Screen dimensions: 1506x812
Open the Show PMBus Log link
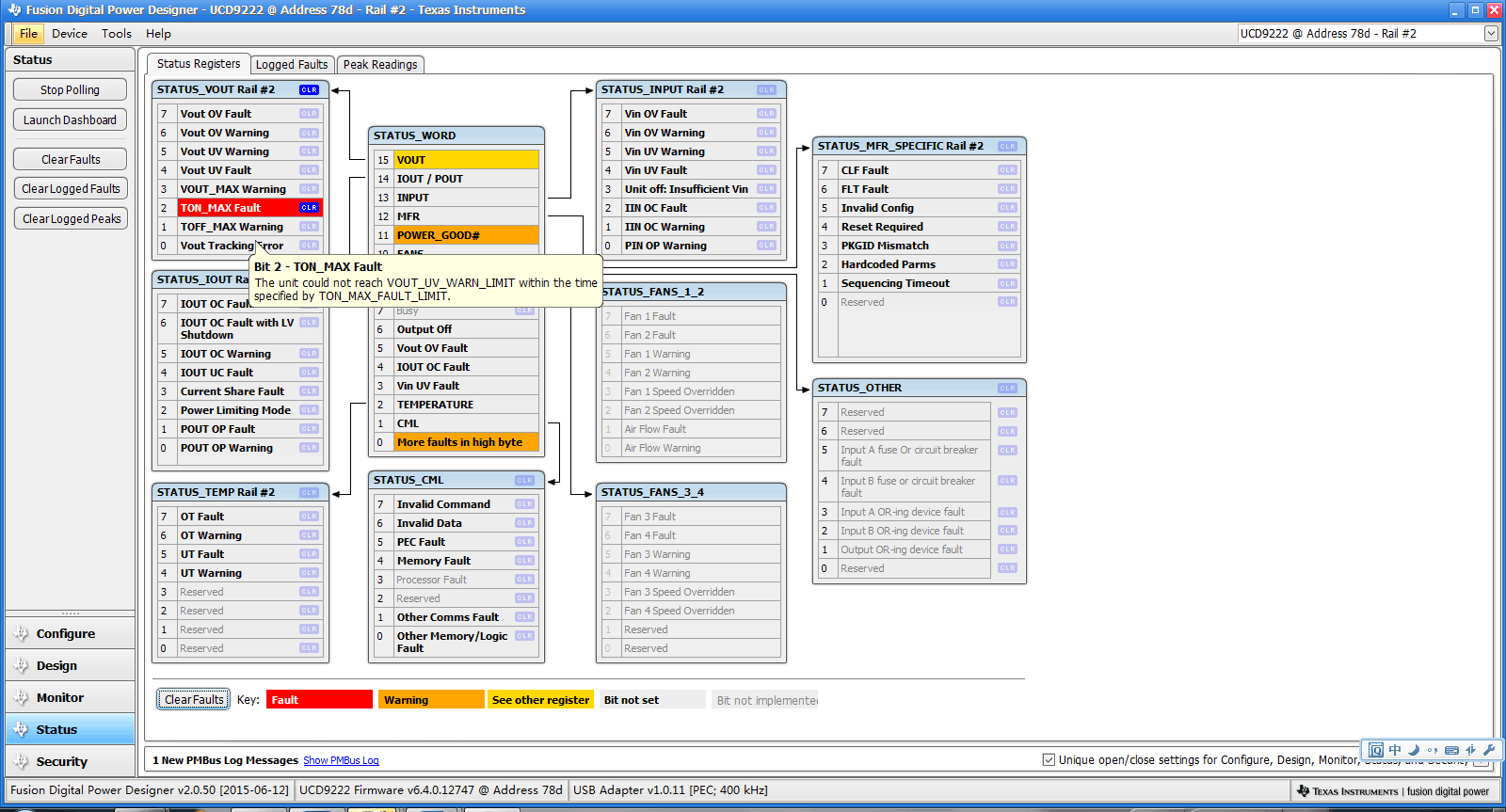[x=341, y=760]
